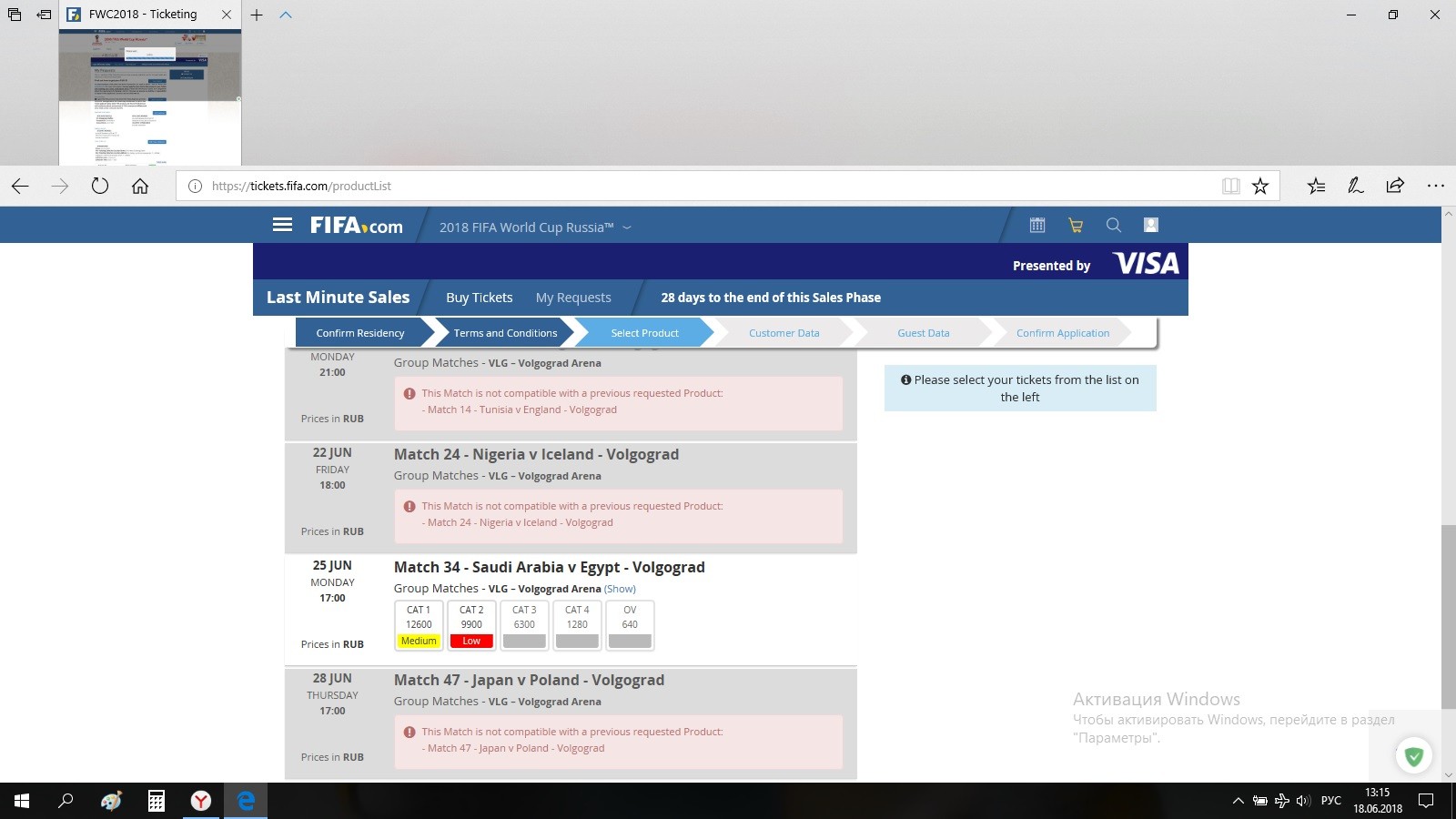Click the taskbar volume icon
The height and width of the screenshot is (819, 1456).
1303,801
